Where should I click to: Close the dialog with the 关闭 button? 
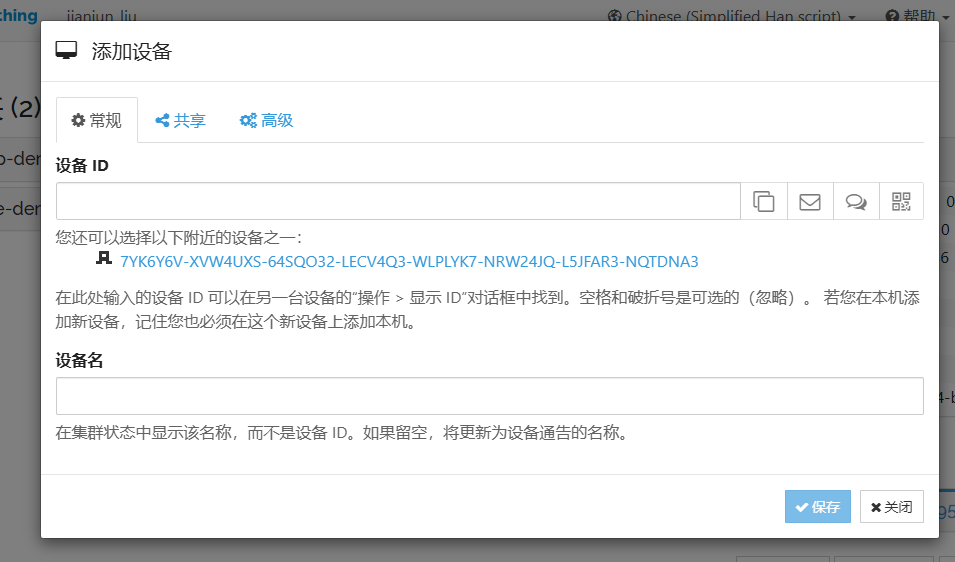click(x=892, y=507)
